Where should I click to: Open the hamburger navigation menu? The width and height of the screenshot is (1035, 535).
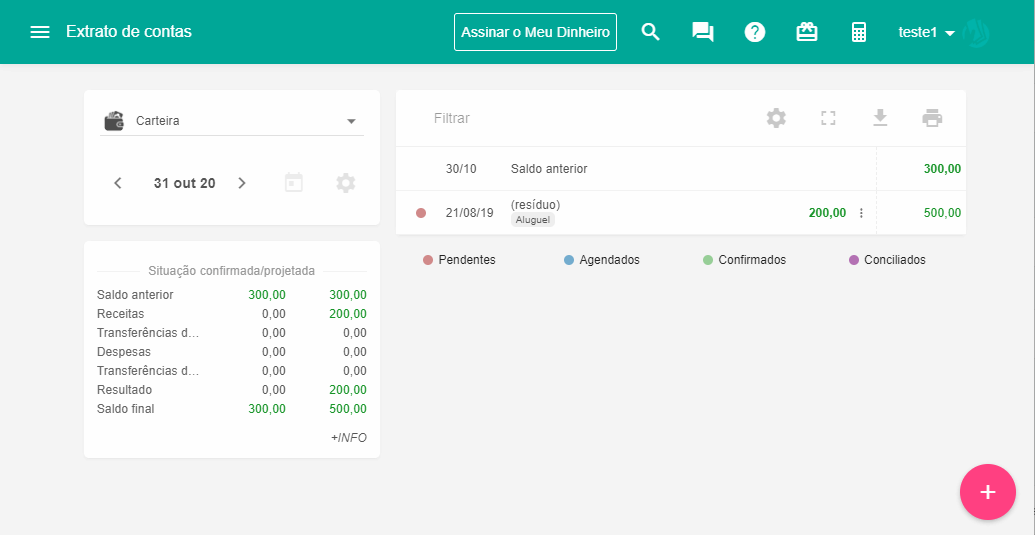click(40, 32)
